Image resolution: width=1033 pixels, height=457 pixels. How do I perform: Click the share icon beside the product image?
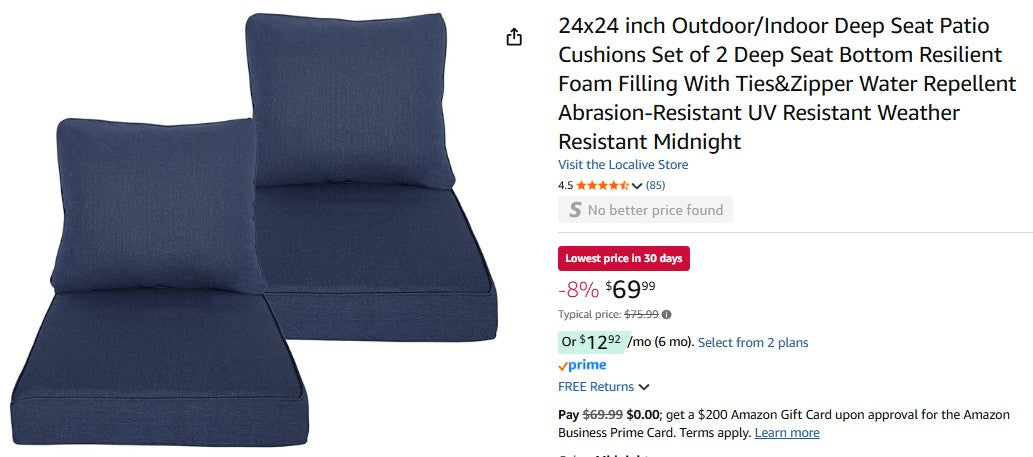[514, 37]
